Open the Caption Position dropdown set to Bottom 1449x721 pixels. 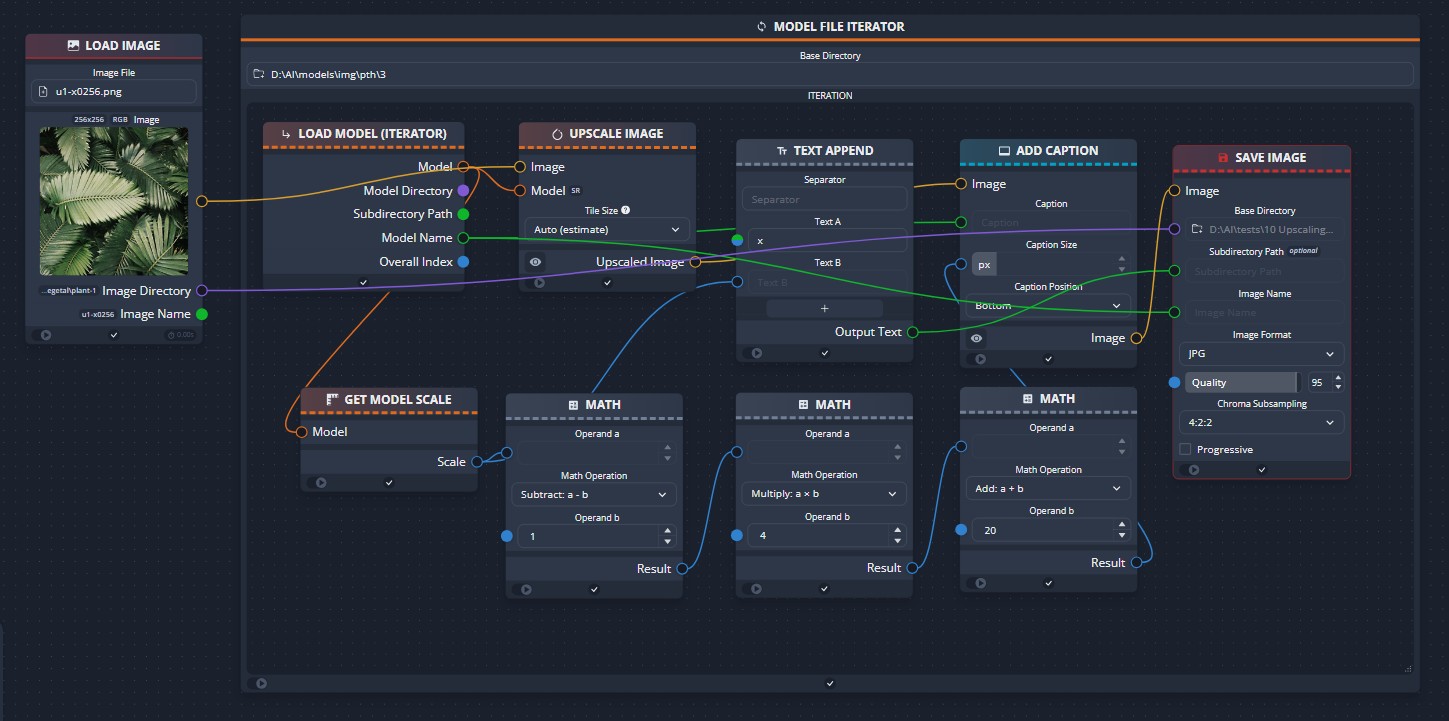(1046, 304)
